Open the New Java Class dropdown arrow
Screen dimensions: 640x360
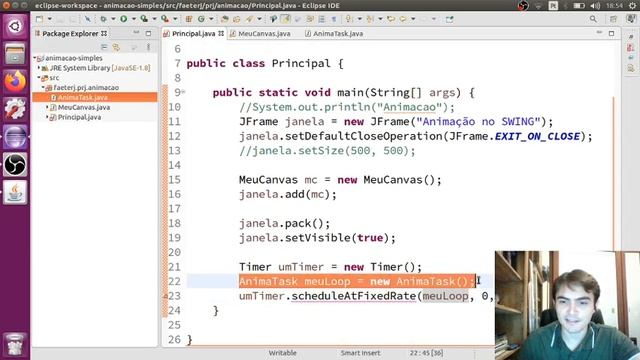tap(211, 19)
